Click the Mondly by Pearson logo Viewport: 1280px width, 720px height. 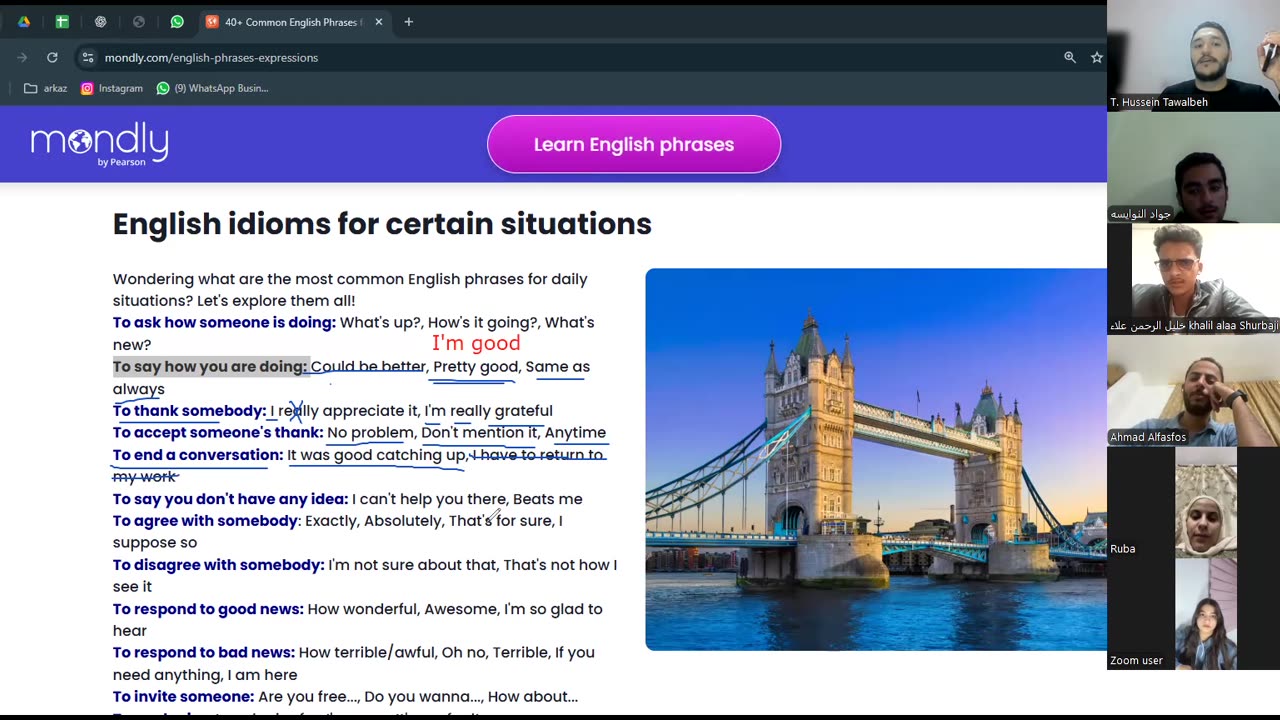(x=99, y=144)
